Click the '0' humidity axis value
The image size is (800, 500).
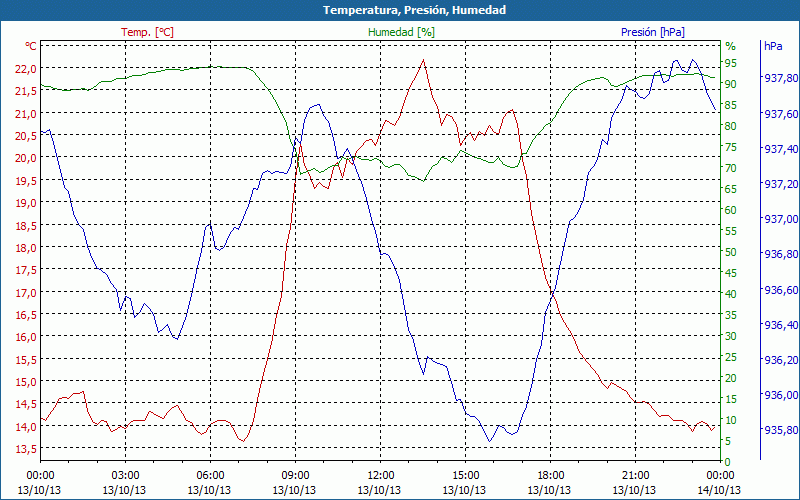pos(728,462)
